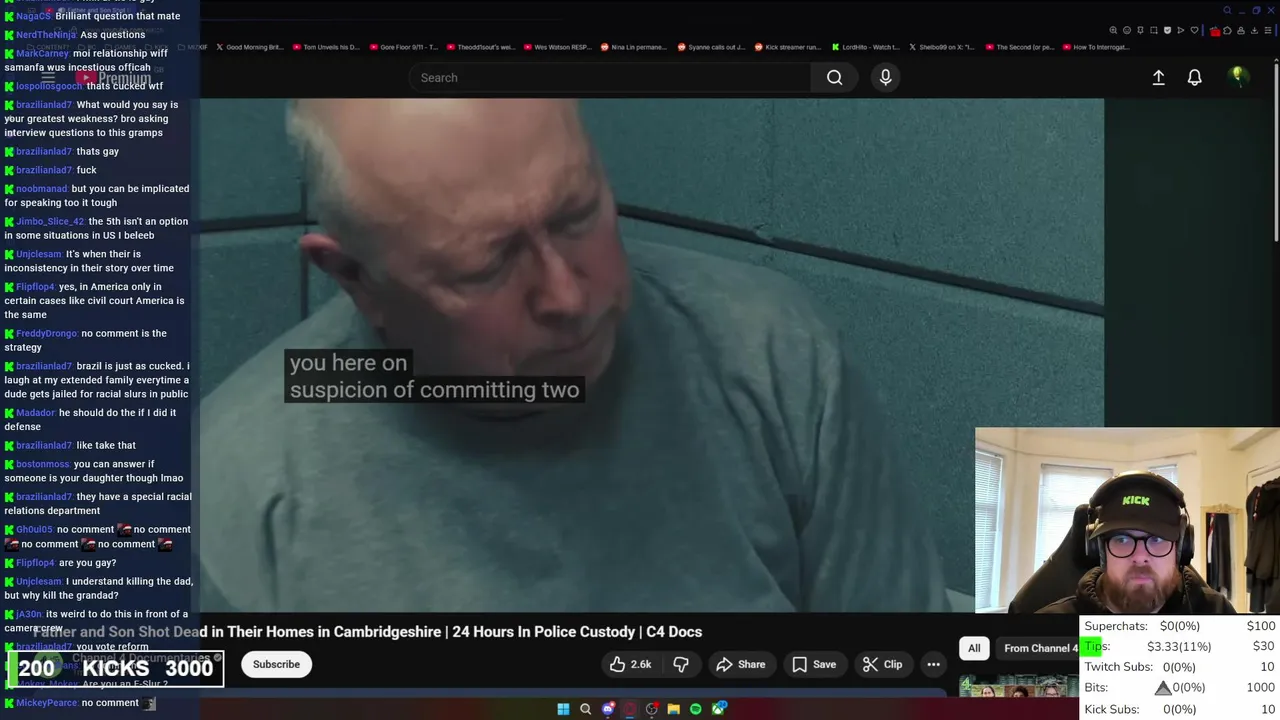
Task: Click chat username NerdTheNinja
Action: coord(46,35)
